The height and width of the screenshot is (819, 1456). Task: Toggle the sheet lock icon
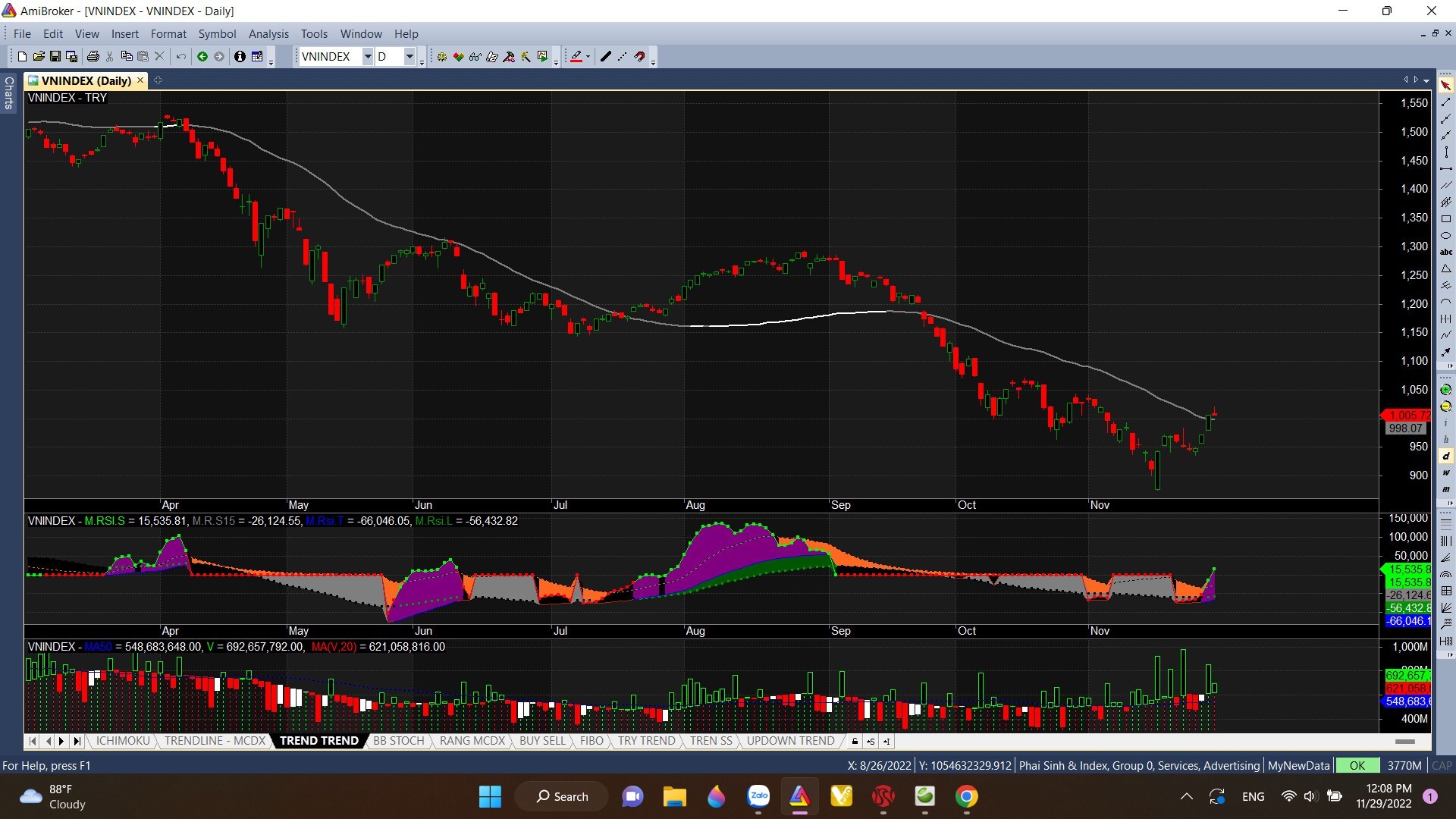click(855, 742)
